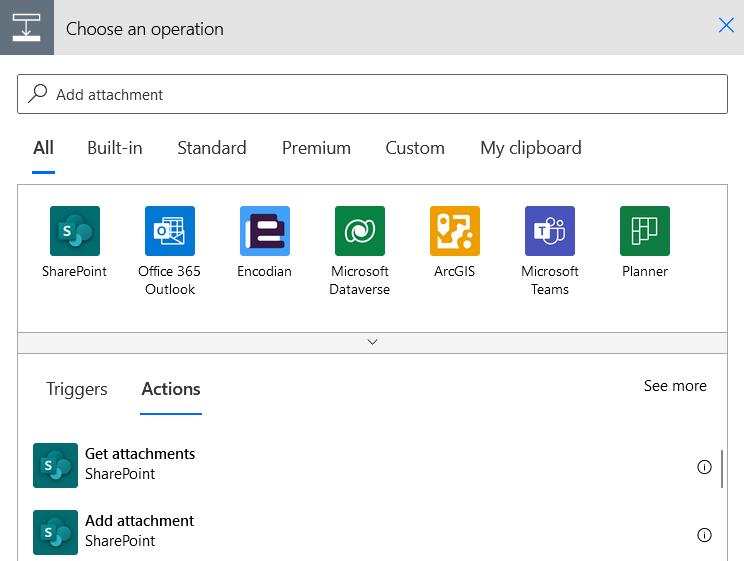Open the Planner connector
Screen dimensions: 744x561
click(644, 231)
